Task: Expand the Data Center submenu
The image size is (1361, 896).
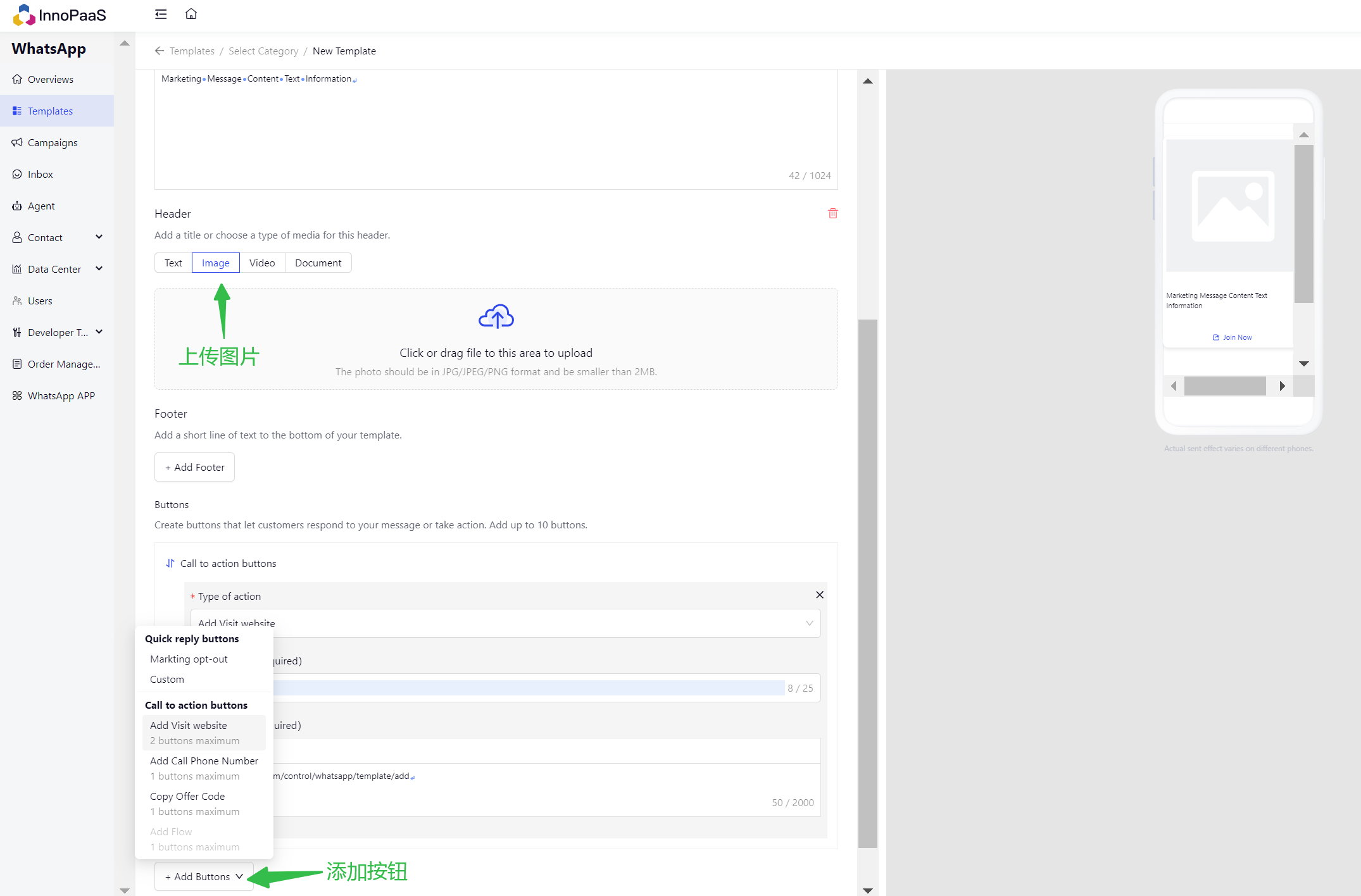Action: point(99,269)
